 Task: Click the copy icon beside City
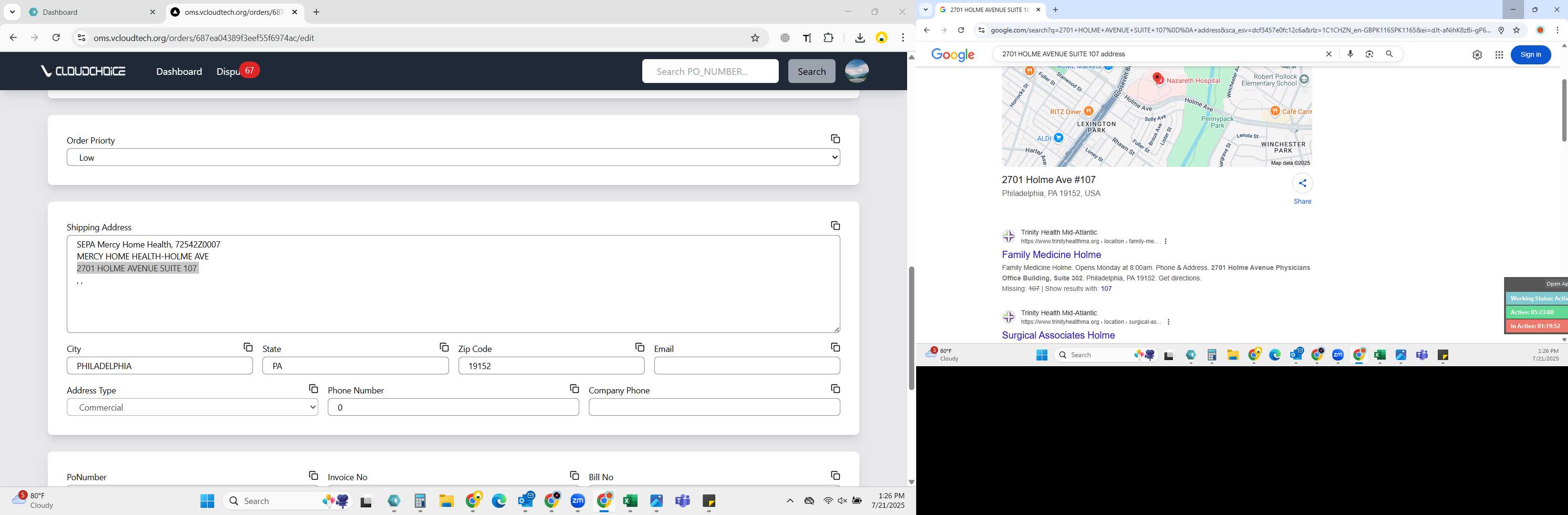(248, 347)
